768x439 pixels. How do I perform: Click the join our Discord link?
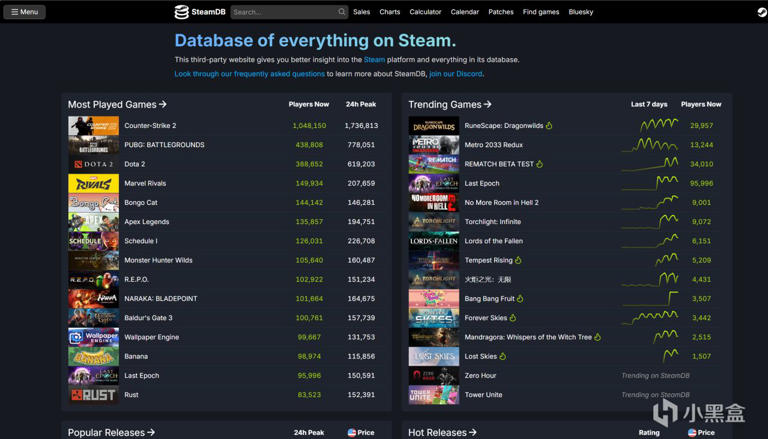456,73
